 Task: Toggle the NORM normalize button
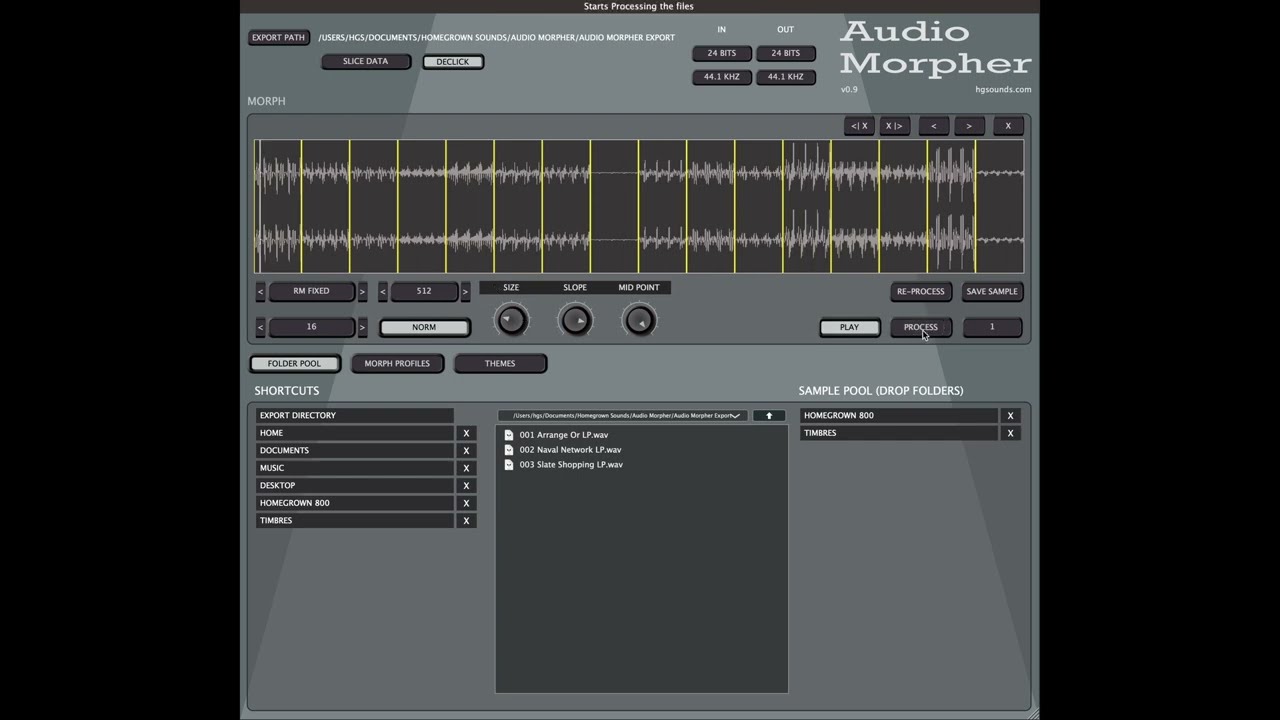[424, 327]
